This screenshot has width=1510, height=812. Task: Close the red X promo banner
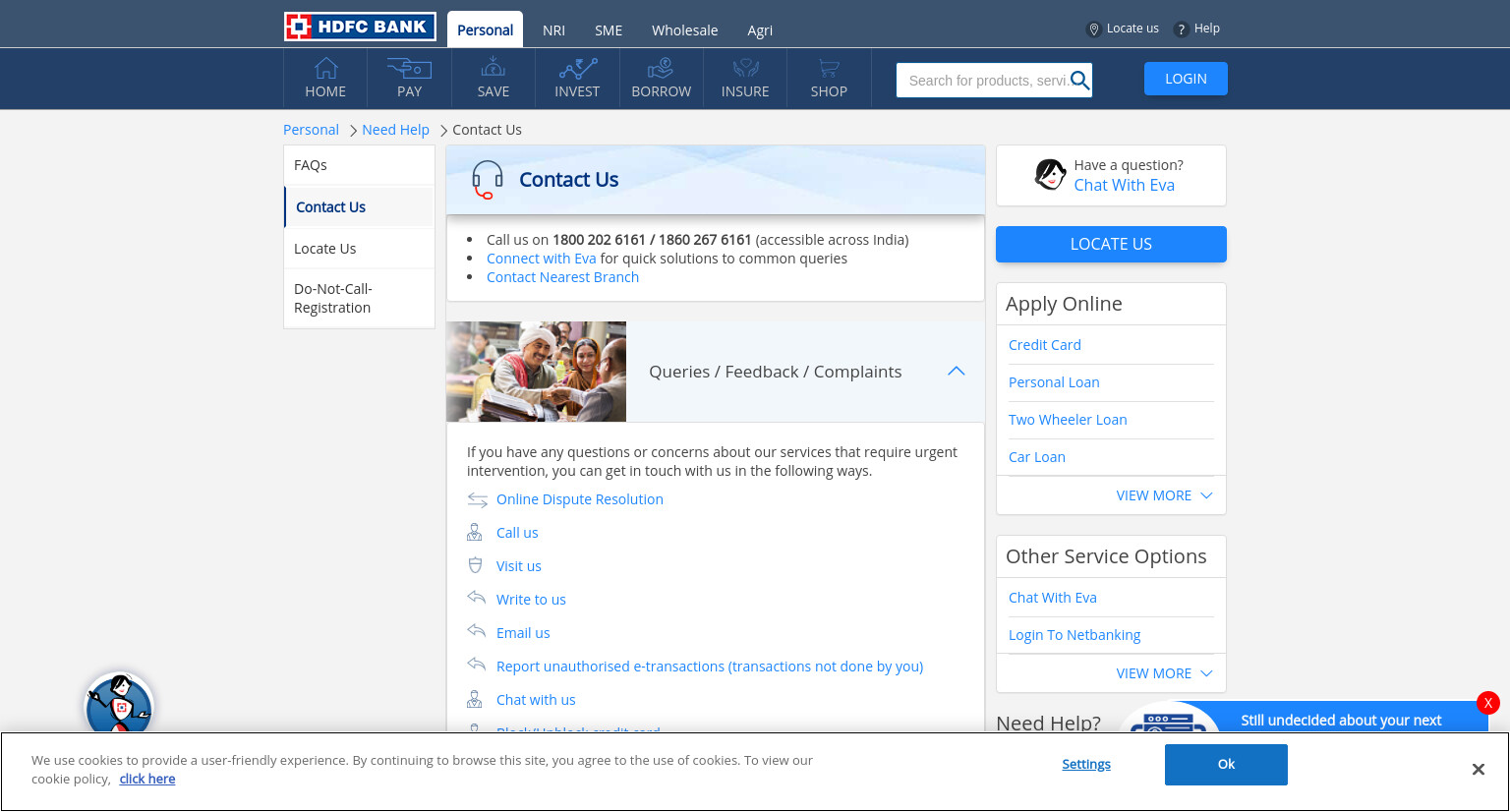[x=1487, y=703]
